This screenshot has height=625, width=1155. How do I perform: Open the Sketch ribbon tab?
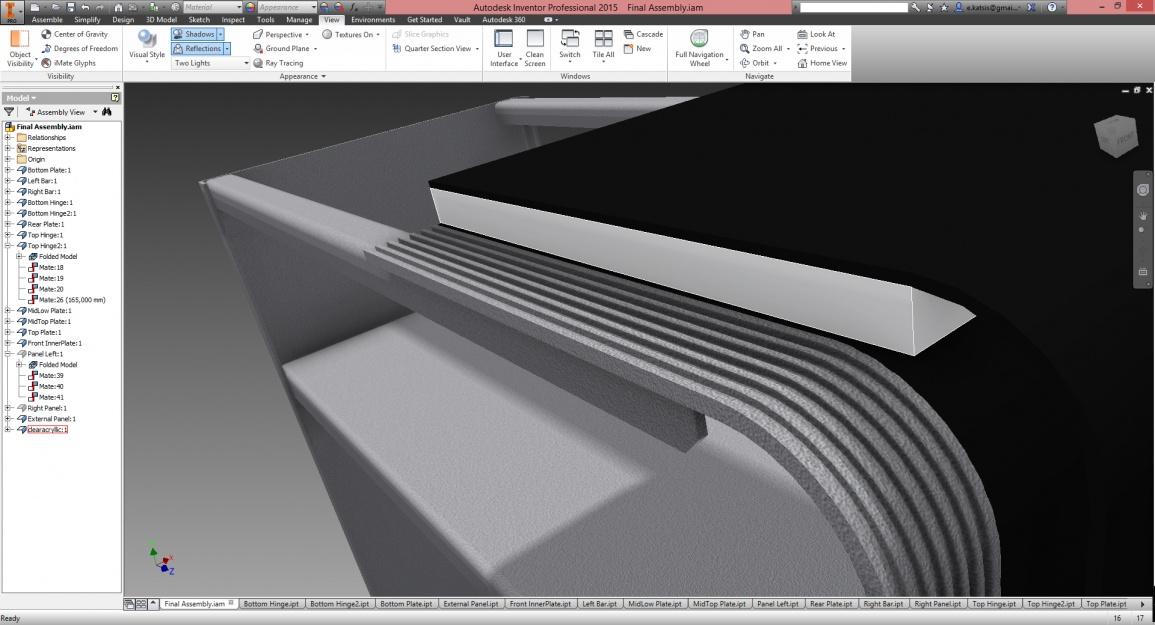(198, 19)
